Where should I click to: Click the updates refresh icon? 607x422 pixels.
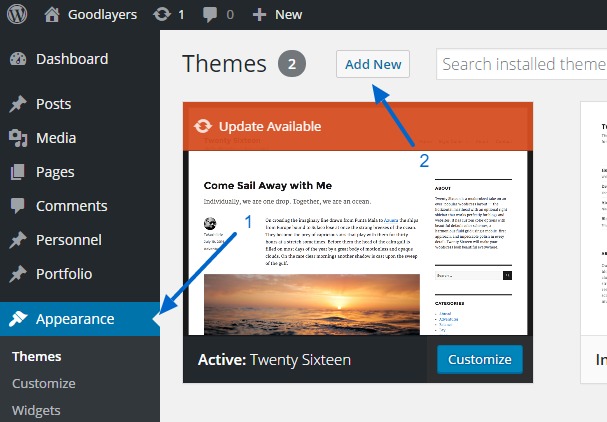click(162, 15)
